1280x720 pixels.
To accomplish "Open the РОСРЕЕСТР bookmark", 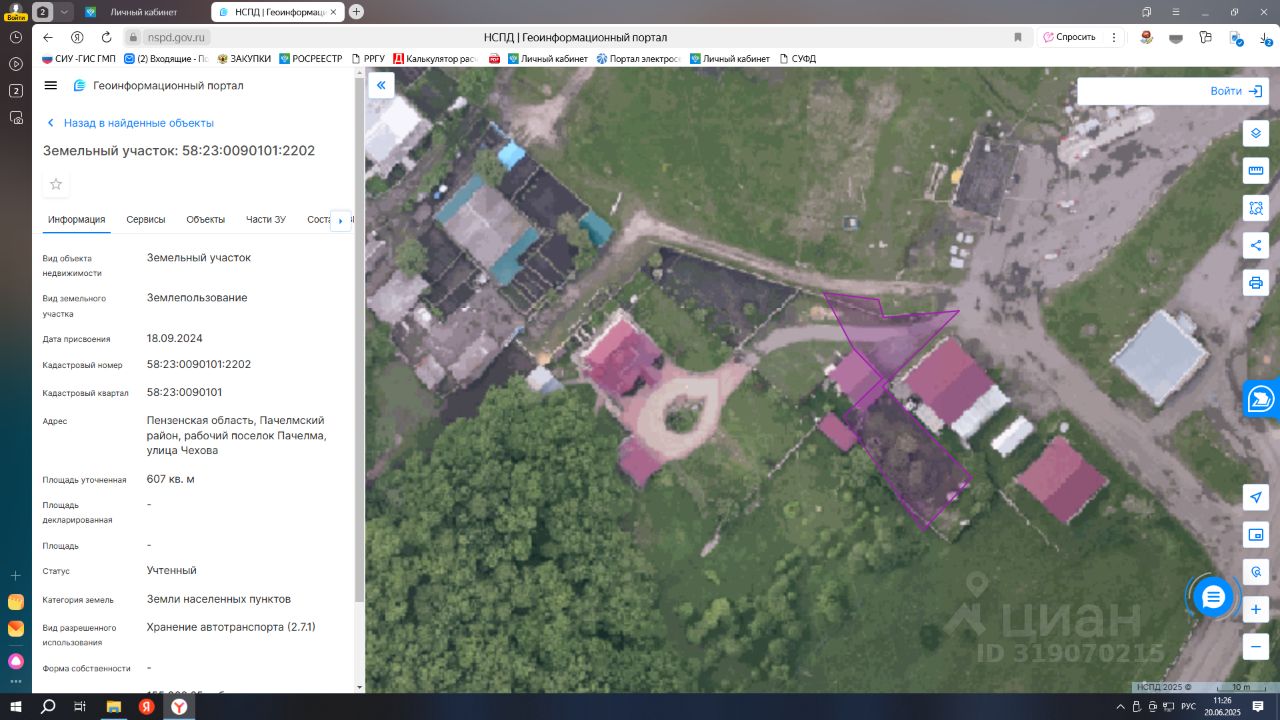I will [312, 59].
